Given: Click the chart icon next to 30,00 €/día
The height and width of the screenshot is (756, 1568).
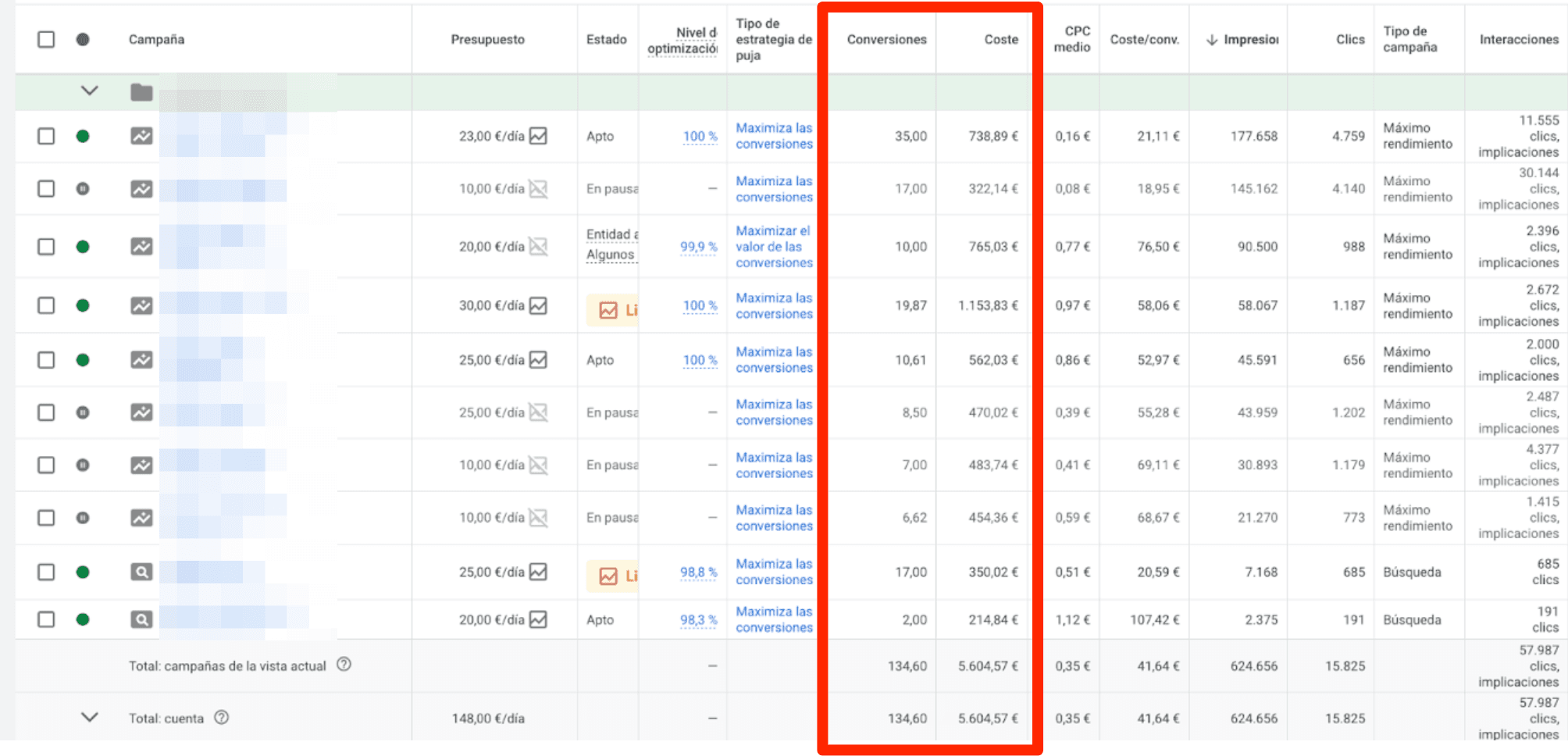Looking at the screenshot, I should coord(538,305).
